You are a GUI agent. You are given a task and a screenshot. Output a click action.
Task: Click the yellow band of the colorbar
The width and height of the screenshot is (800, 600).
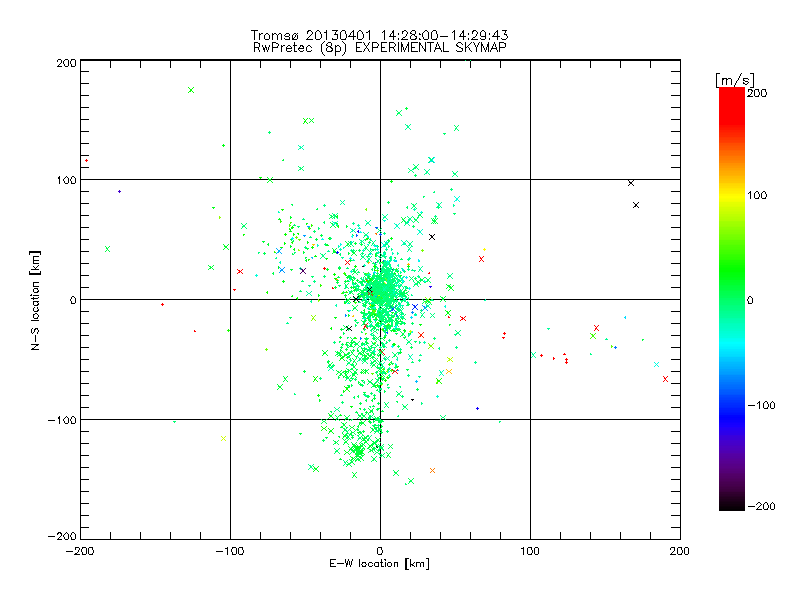[x=732, y=195]
